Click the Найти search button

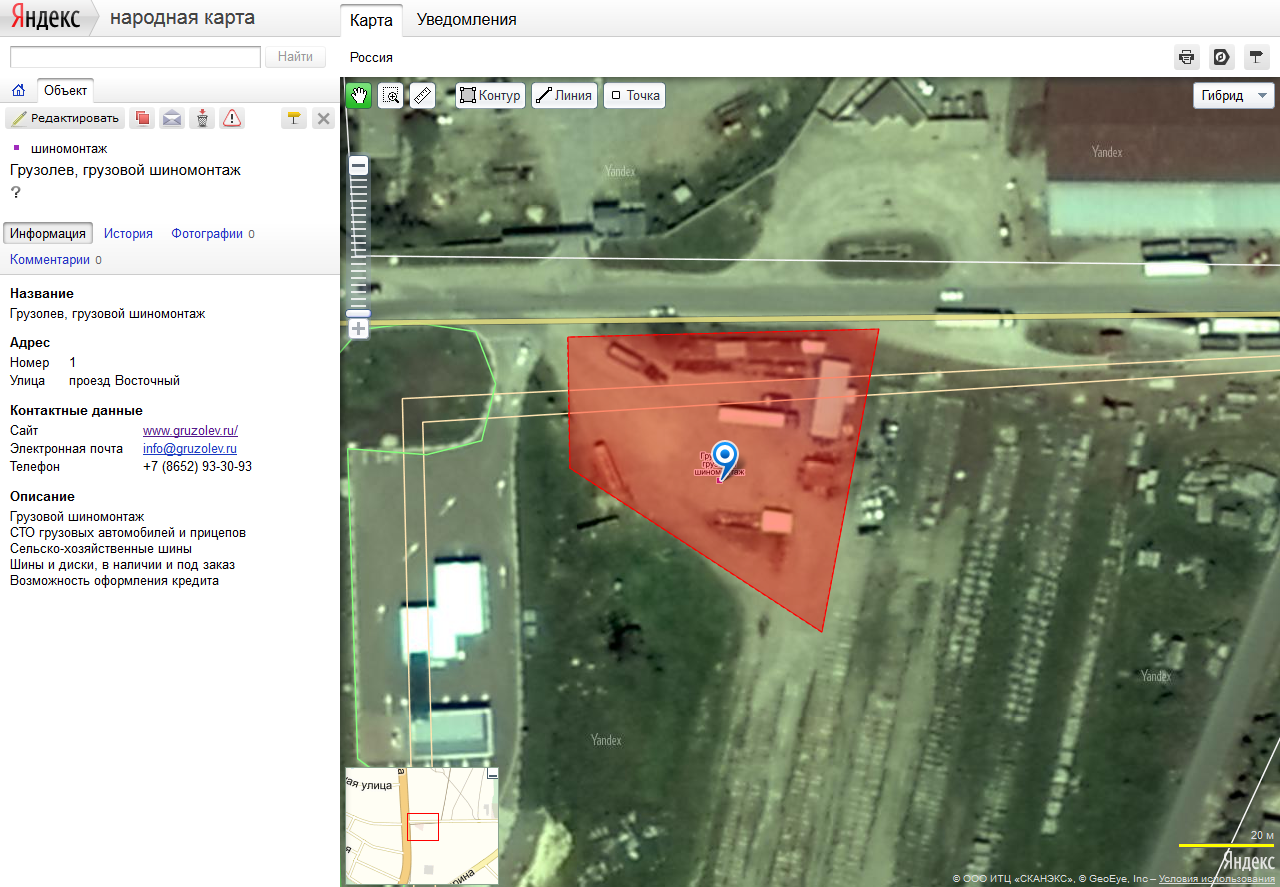pyautogui.click(x=295, y=57)
